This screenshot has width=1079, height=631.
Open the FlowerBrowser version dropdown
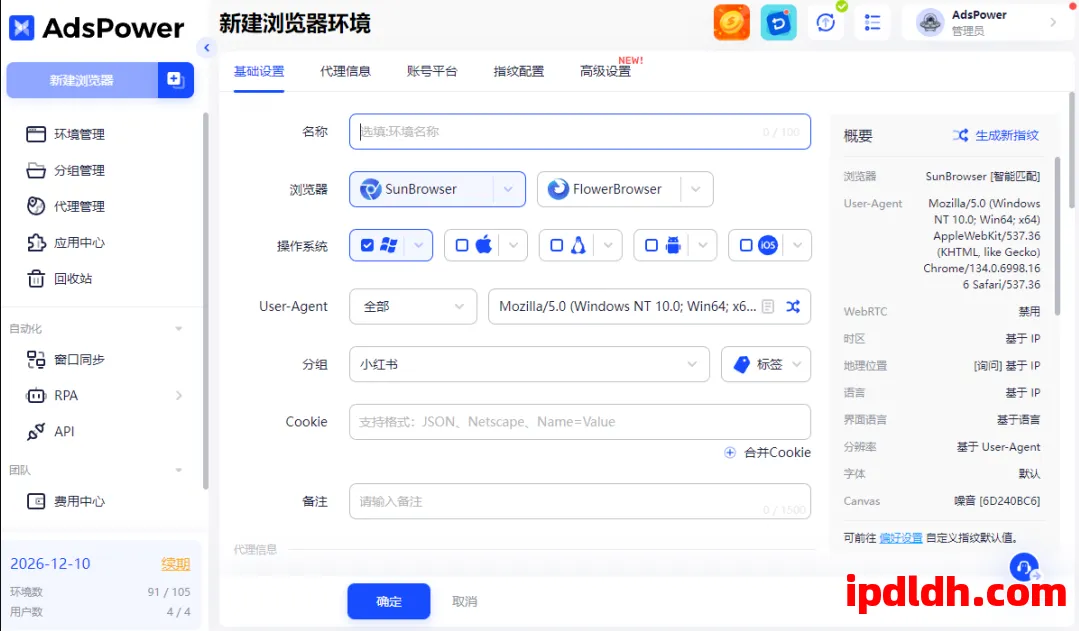tap(696, 189)
